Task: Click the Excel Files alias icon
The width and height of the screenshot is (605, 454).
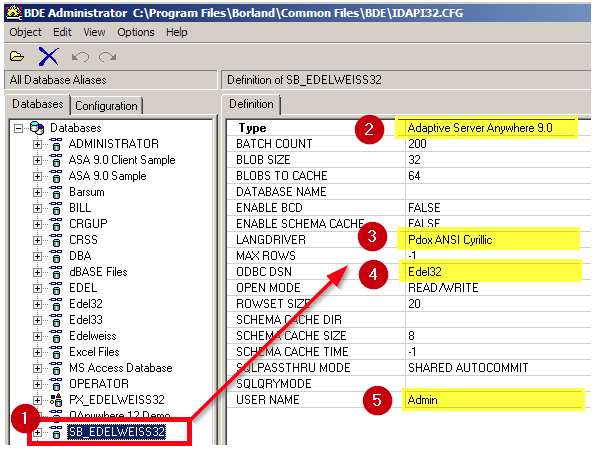Action: (56, 352)
